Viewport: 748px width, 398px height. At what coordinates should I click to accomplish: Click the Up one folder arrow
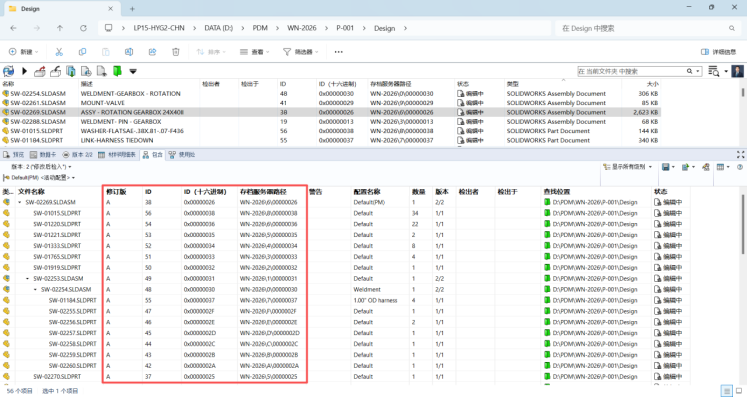(60, 28)
